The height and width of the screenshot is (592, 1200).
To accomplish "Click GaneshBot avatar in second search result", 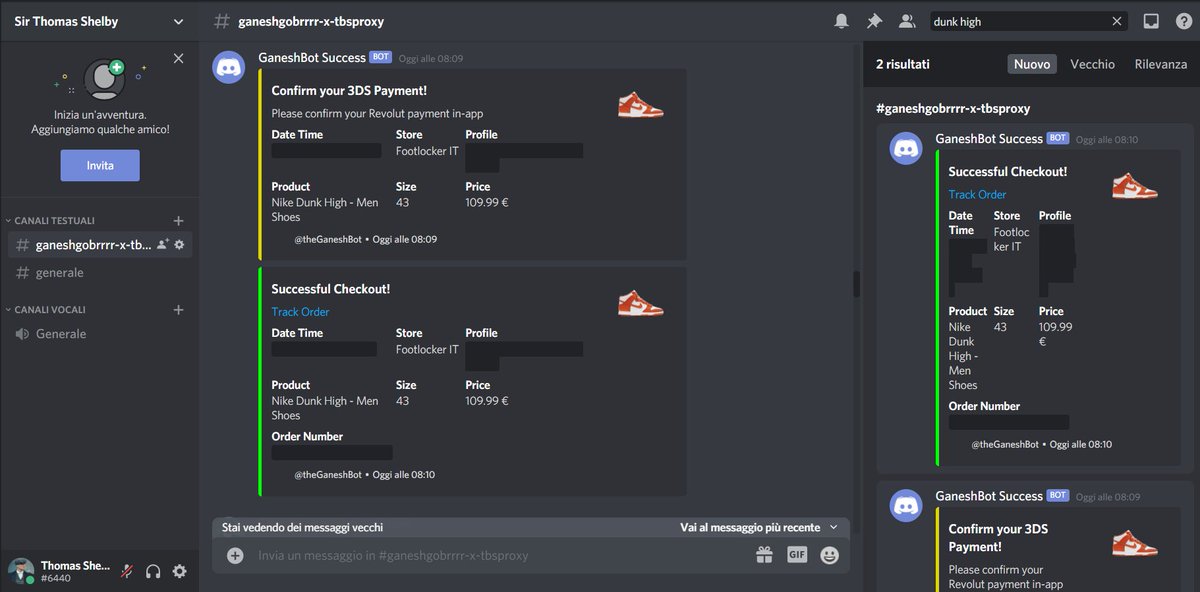I will point(907,506).
